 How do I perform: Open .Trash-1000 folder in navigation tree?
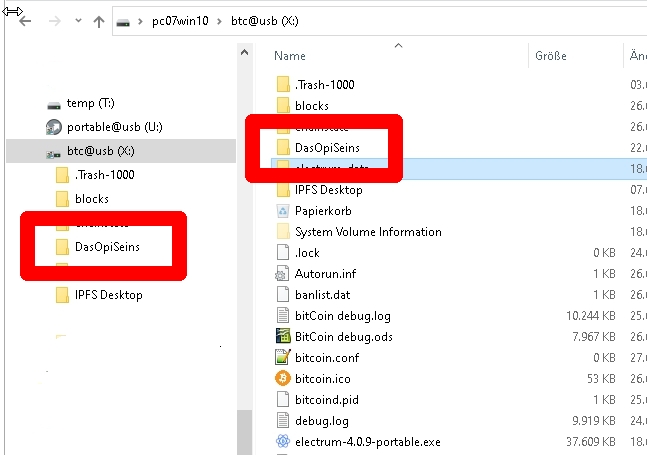click(x=104, y=175)
